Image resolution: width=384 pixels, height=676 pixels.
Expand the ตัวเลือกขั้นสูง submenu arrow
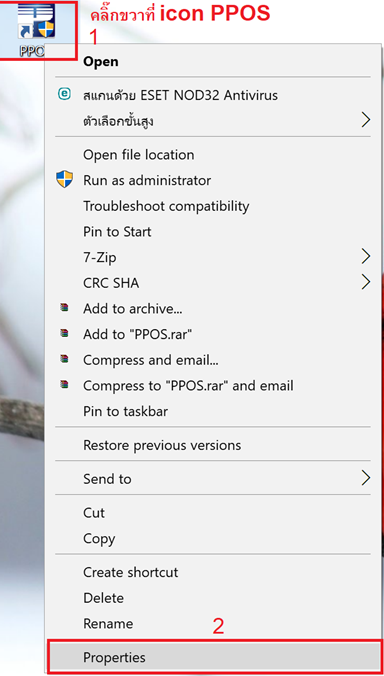(365, 120)
